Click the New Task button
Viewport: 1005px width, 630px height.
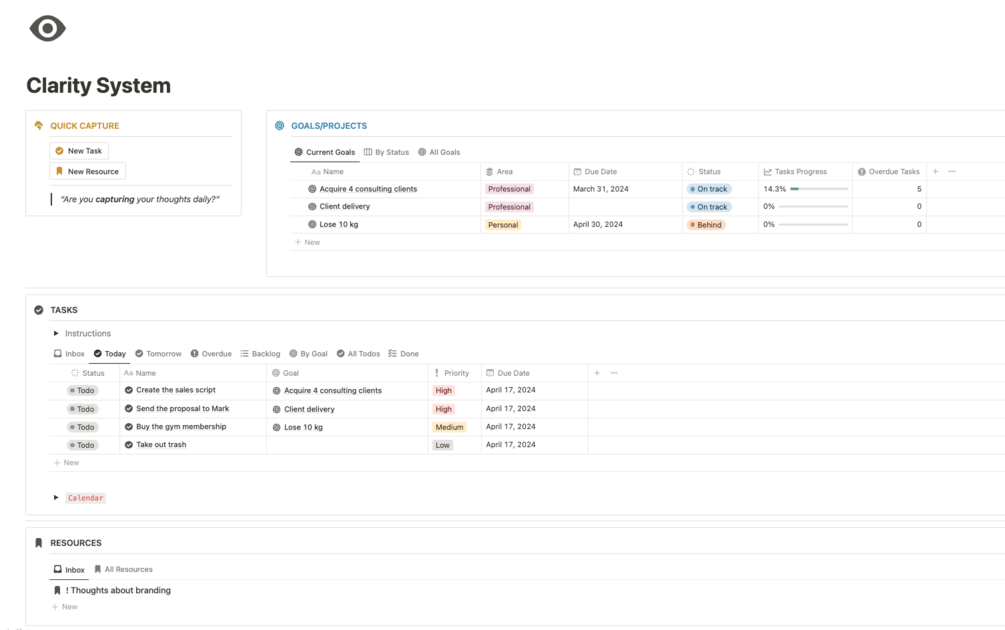(x=79, y=150)
